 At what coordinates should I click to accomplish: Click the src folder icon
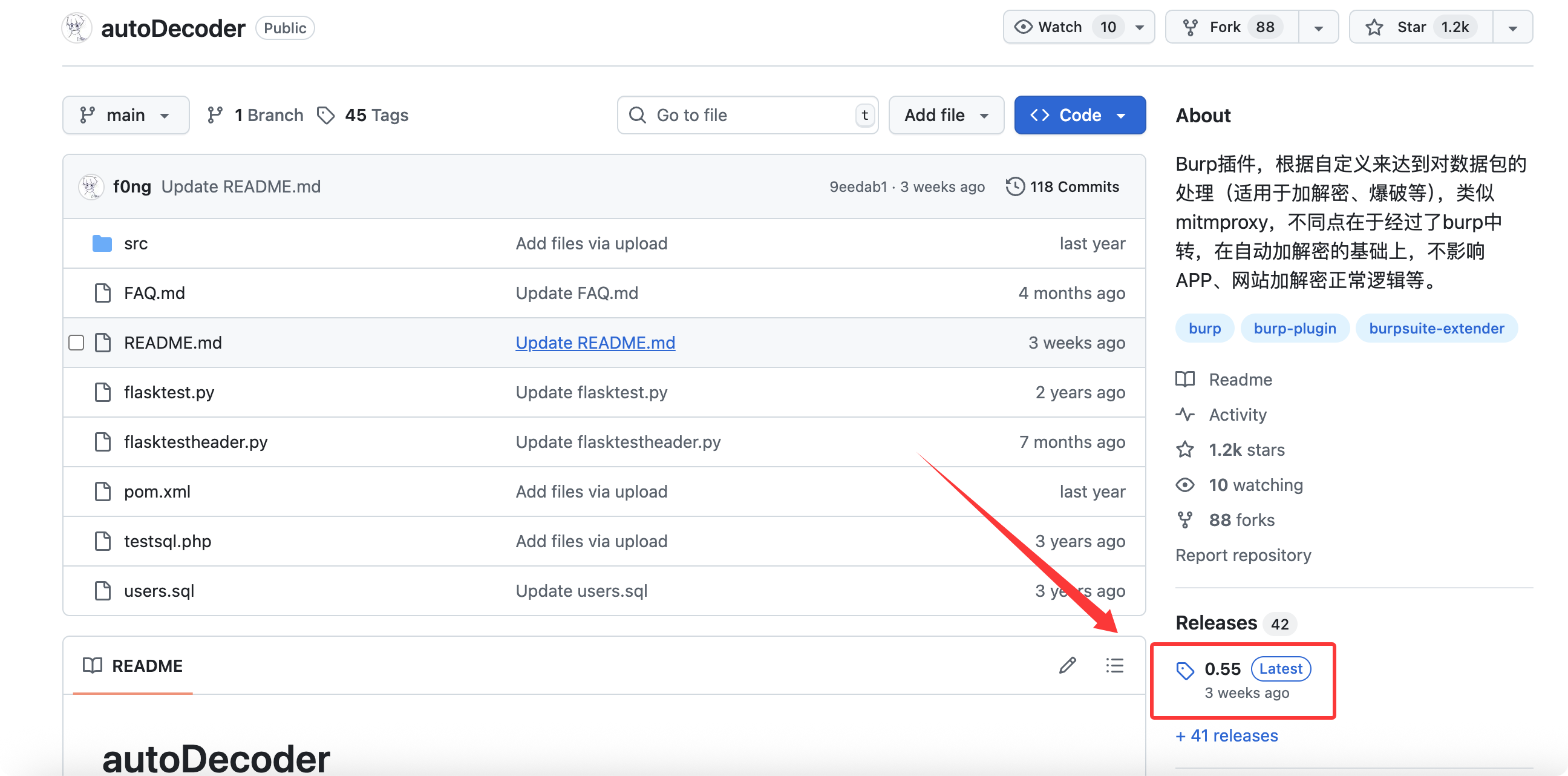102,243
